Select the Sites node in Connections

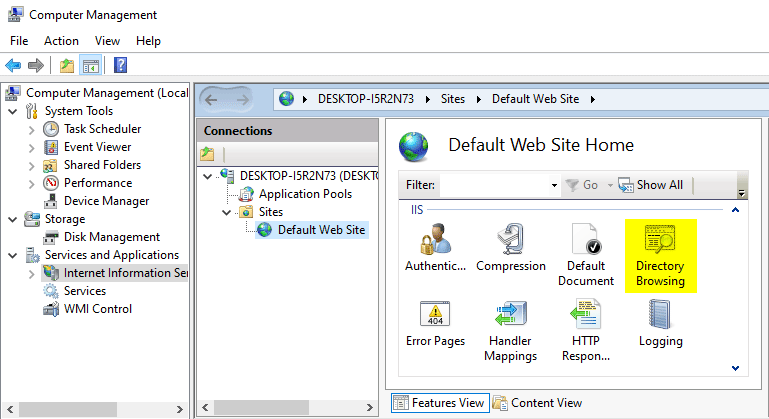coord(271,212)
